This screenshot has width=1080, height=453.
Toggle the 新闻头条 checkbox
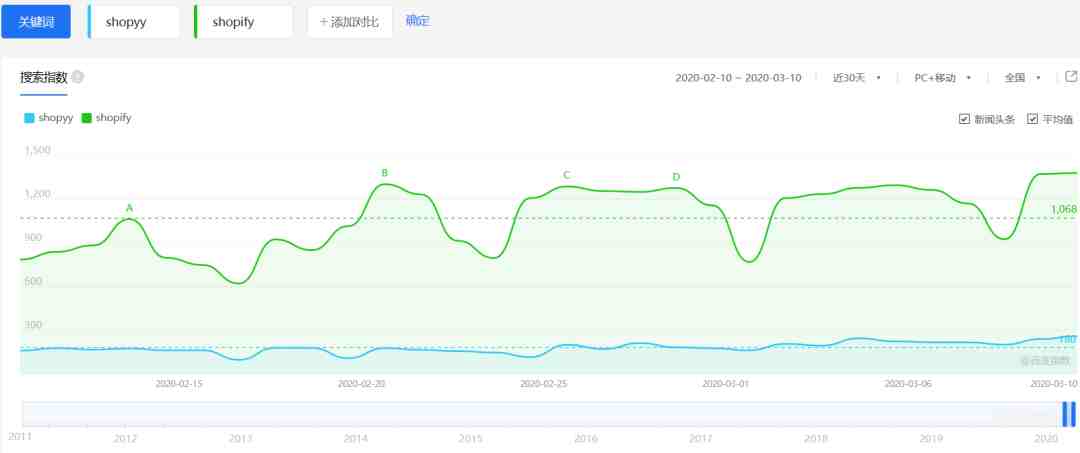coord(964,119)
